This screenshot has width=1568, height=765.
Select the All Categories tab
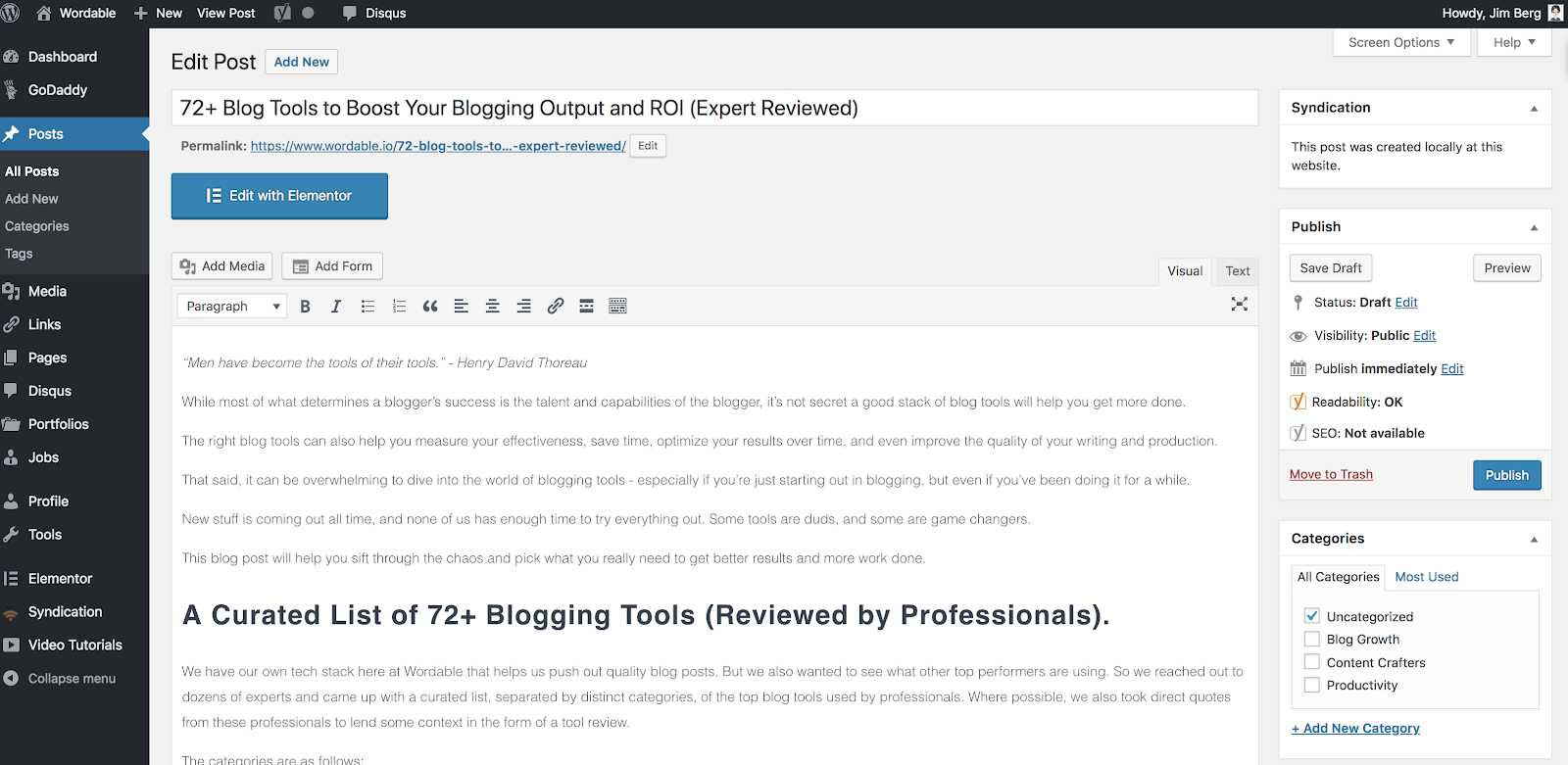point(1338,577)
